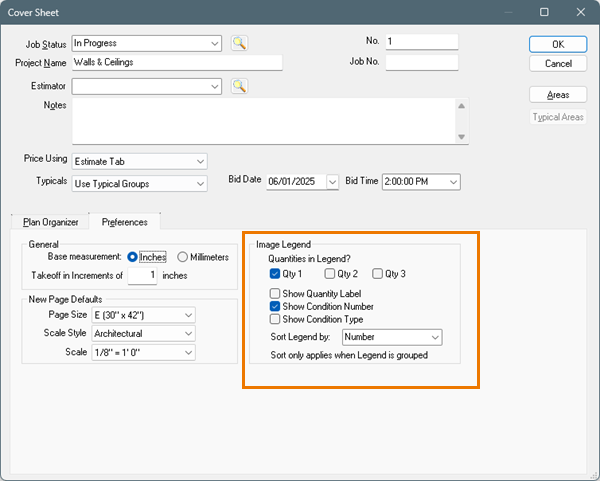Open the Scale dropdown
The image size is (600, 481).
pyautogui.click(x=143, y=352)
